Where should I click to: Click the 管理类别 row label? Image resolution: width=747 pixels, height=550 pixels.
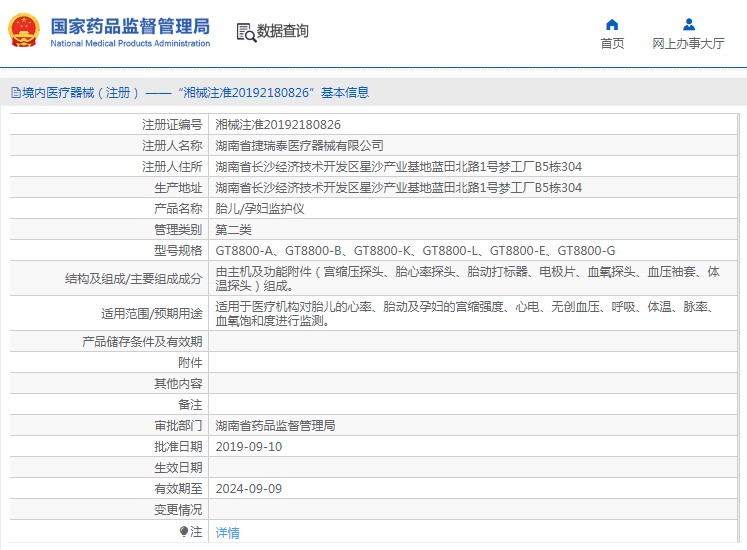178,230
